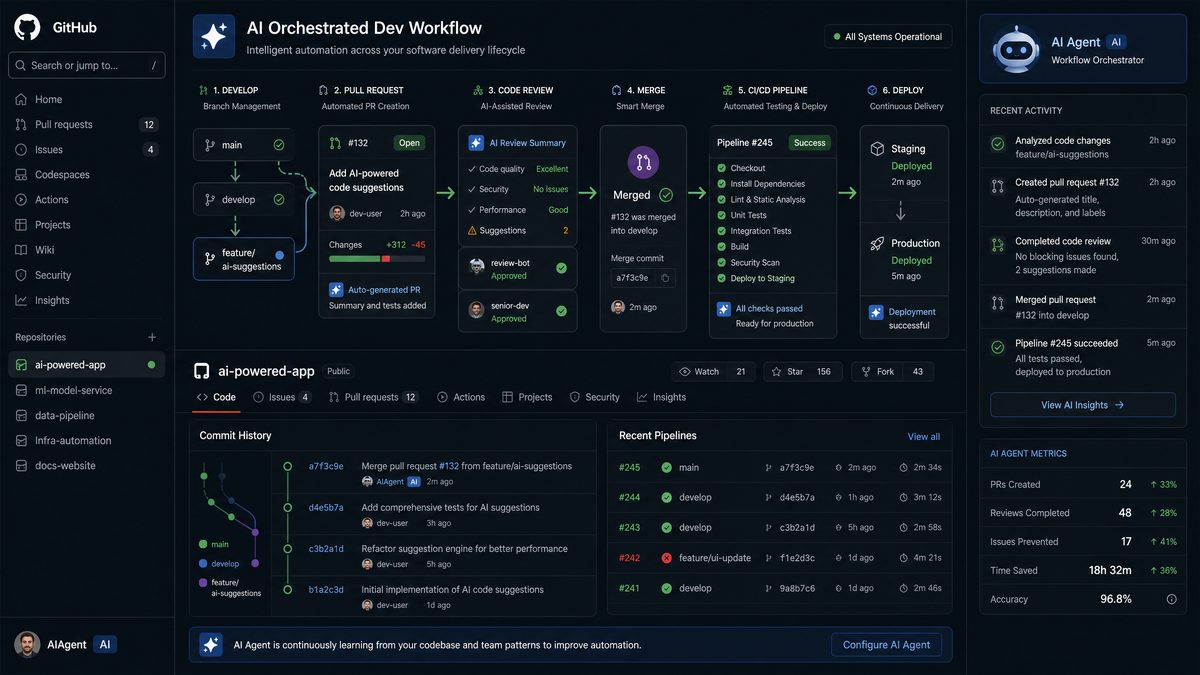This screenshot has width=1200, height=675.
Task: Click the Deploy to Staging step checkmark
Action: (722, 279)
